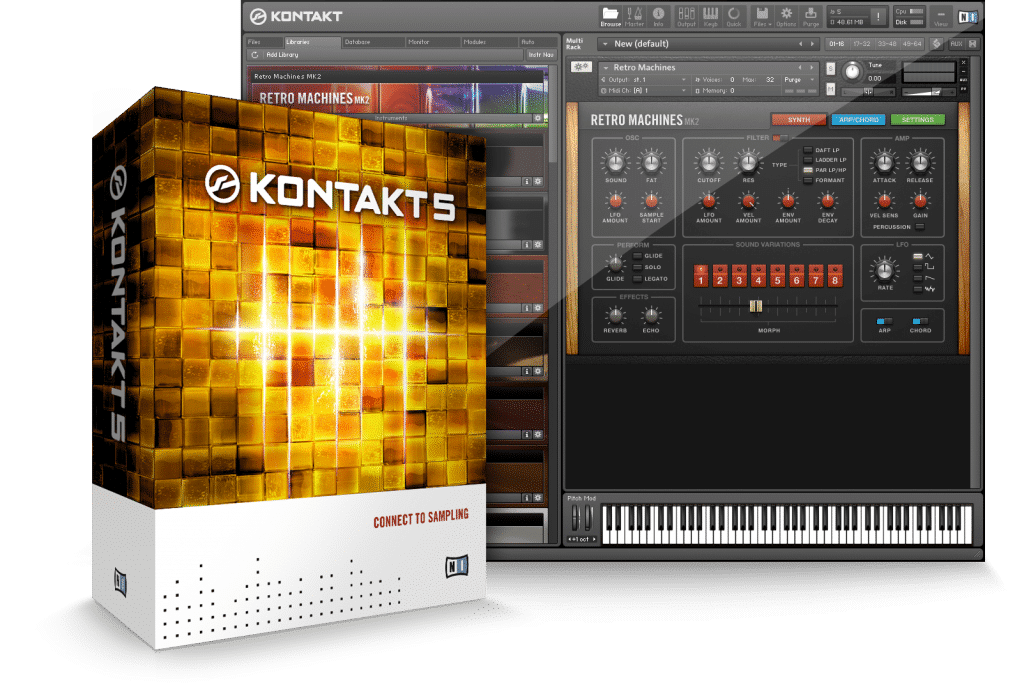The image size is (1024, 689).
Task: Click the rack resize icon beside AUX
Action: (x=972, y=44)
